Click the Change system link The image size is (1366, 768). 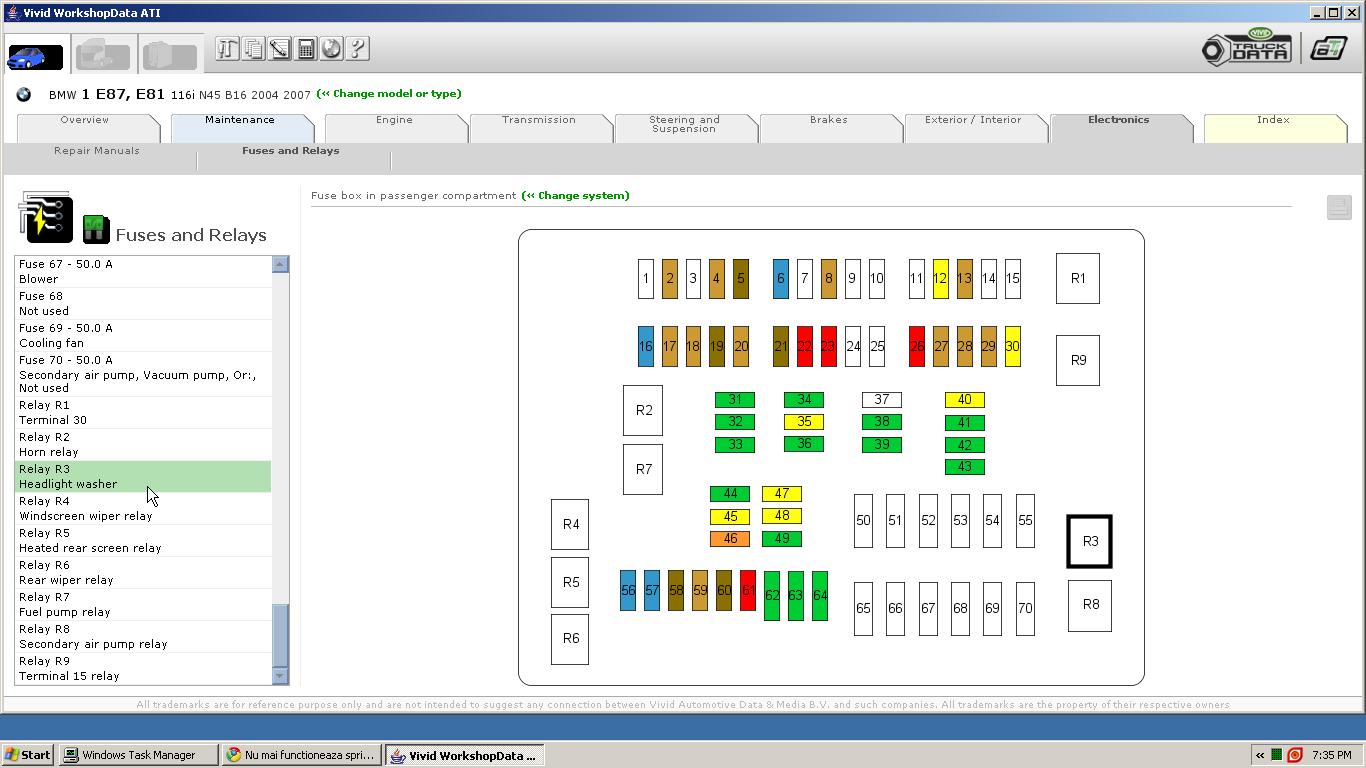coord(576,196)
